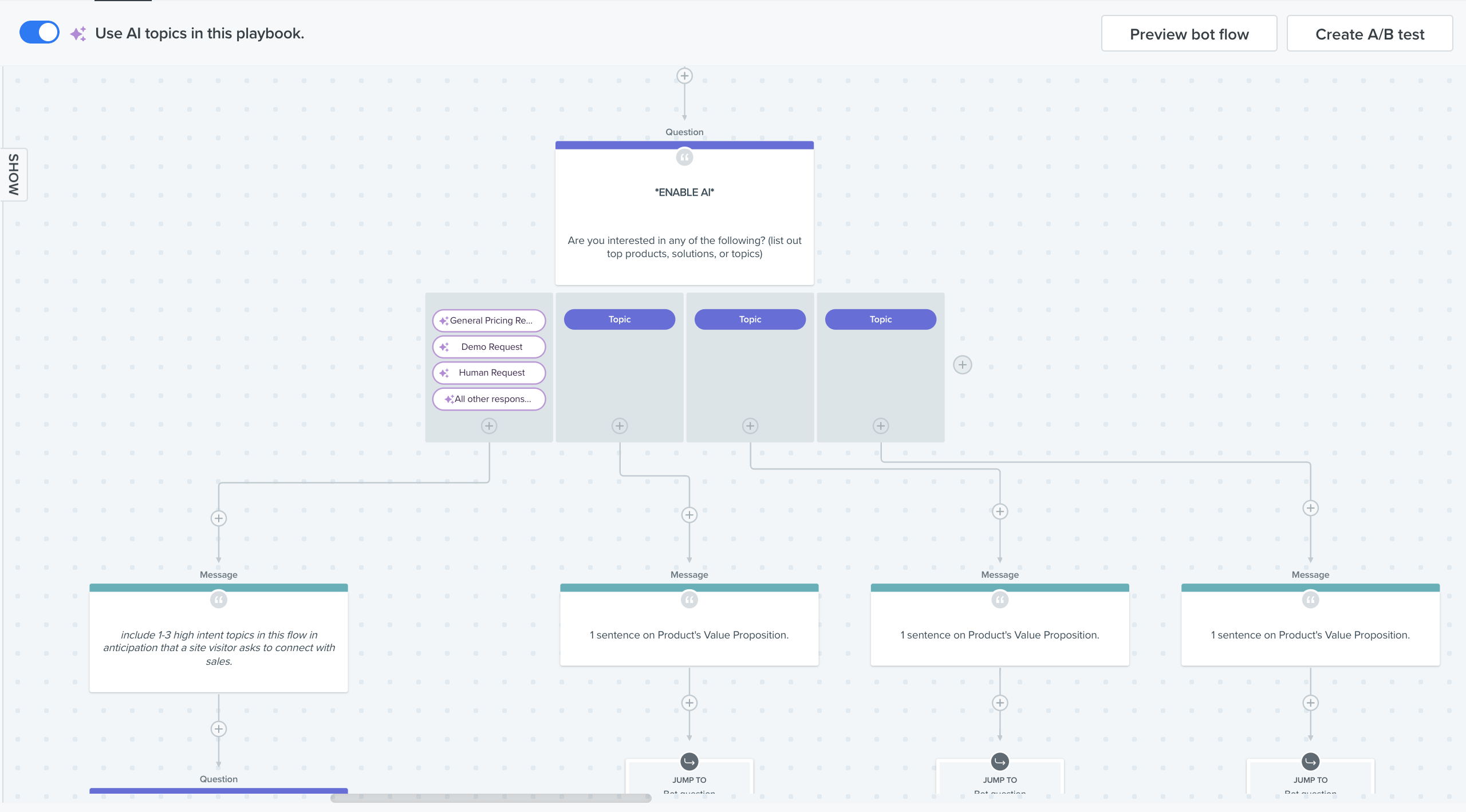Screen dimensions: 1466x812
Task: Click quote icon on ENABLE AI question card
Action: (x=684, y=157)
